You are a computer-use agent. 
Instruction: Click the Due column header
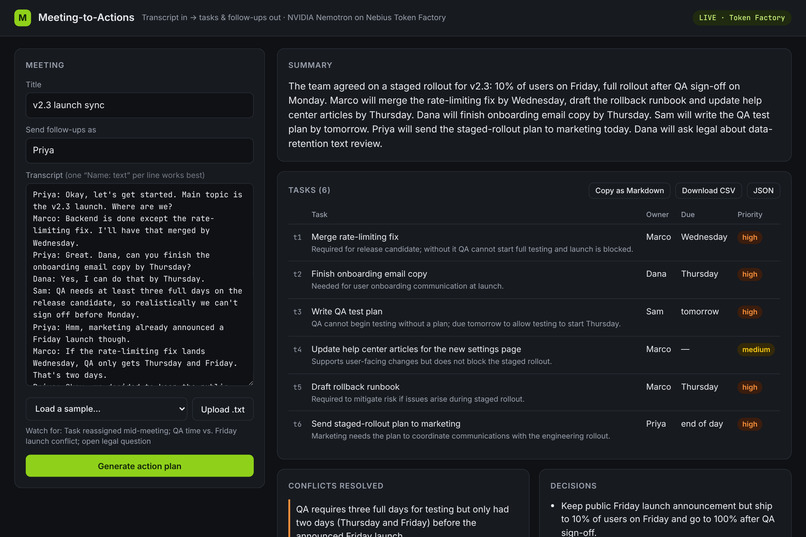[x=687, y=214]
